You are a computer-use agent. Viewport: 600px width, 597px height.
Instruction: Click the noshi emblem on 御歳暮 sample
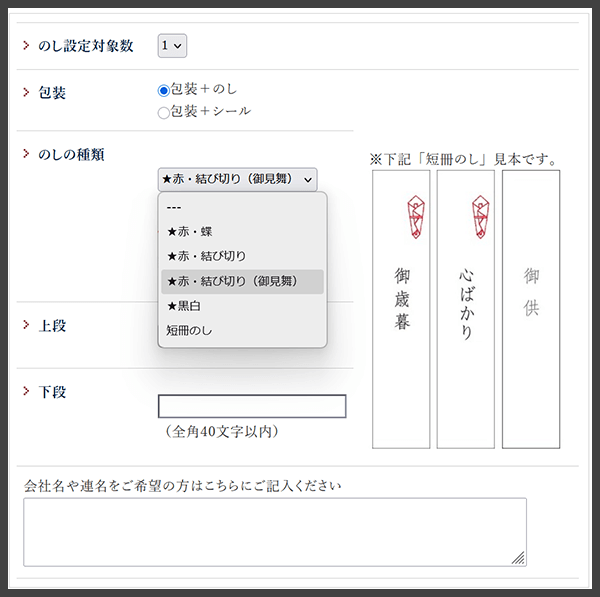tap(416, 216)
